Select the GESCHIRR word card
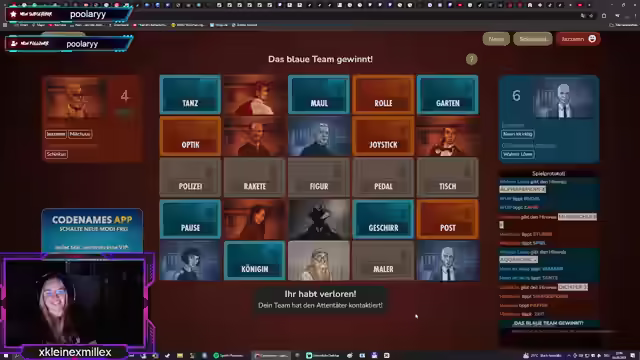 [x=383, y=219]
